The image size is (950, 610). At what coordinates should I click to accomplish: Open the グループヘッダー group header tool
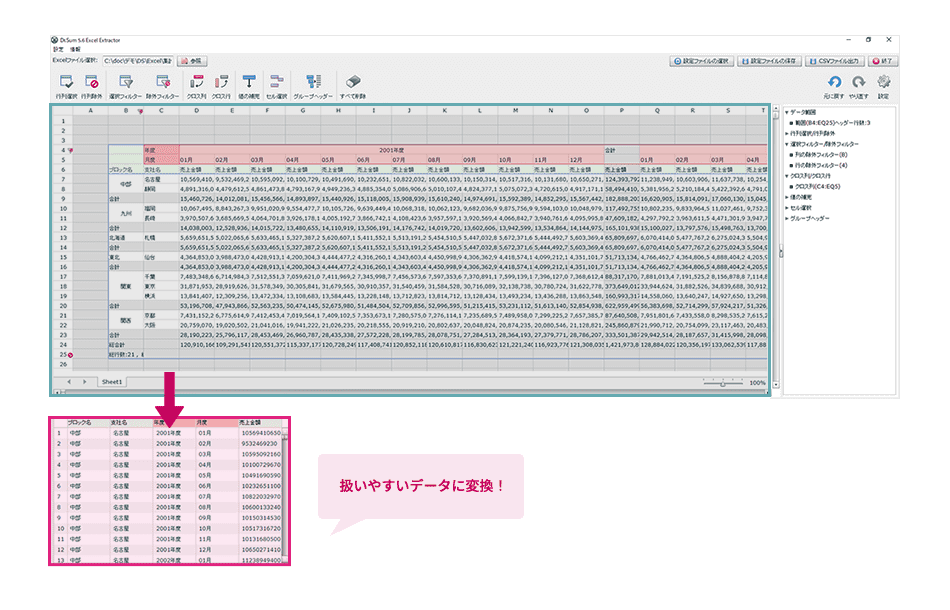coord(311,80)
